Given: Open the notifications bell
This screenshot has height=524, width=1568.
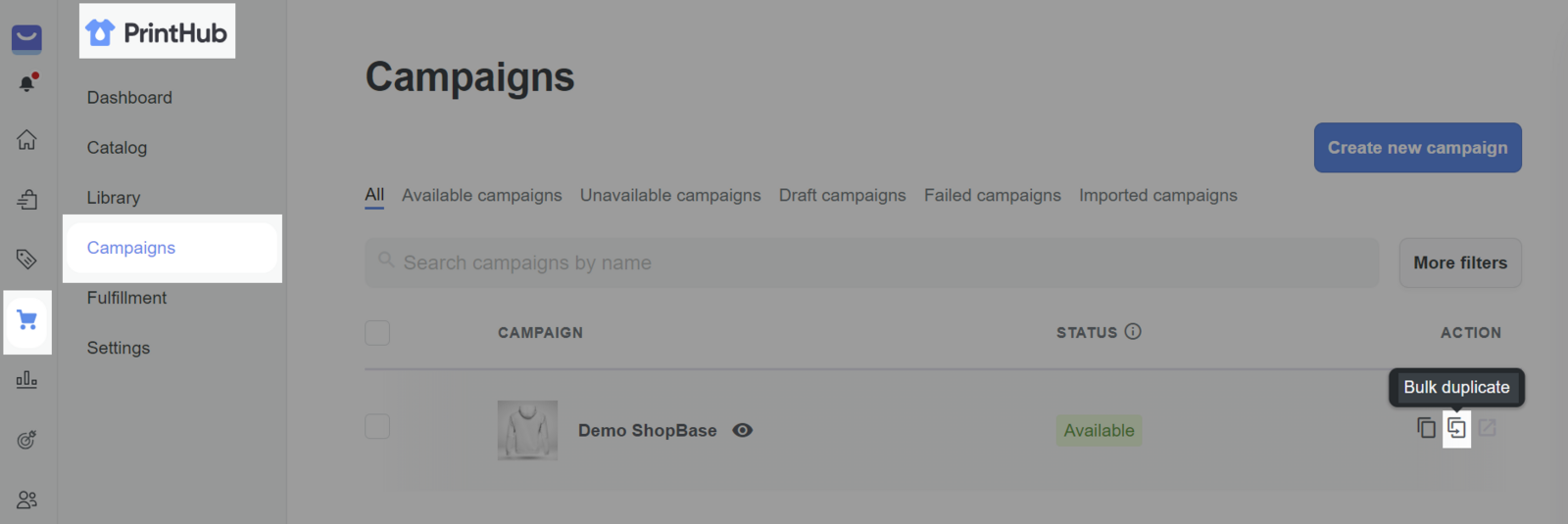Looking at the screenshot, I should pos(26,84).
